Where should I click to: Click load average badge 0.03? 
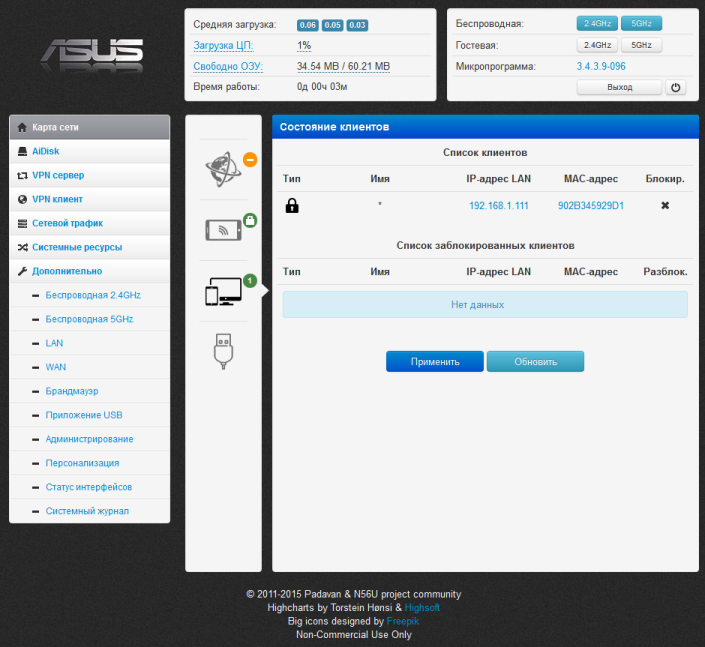pos(357,25)
